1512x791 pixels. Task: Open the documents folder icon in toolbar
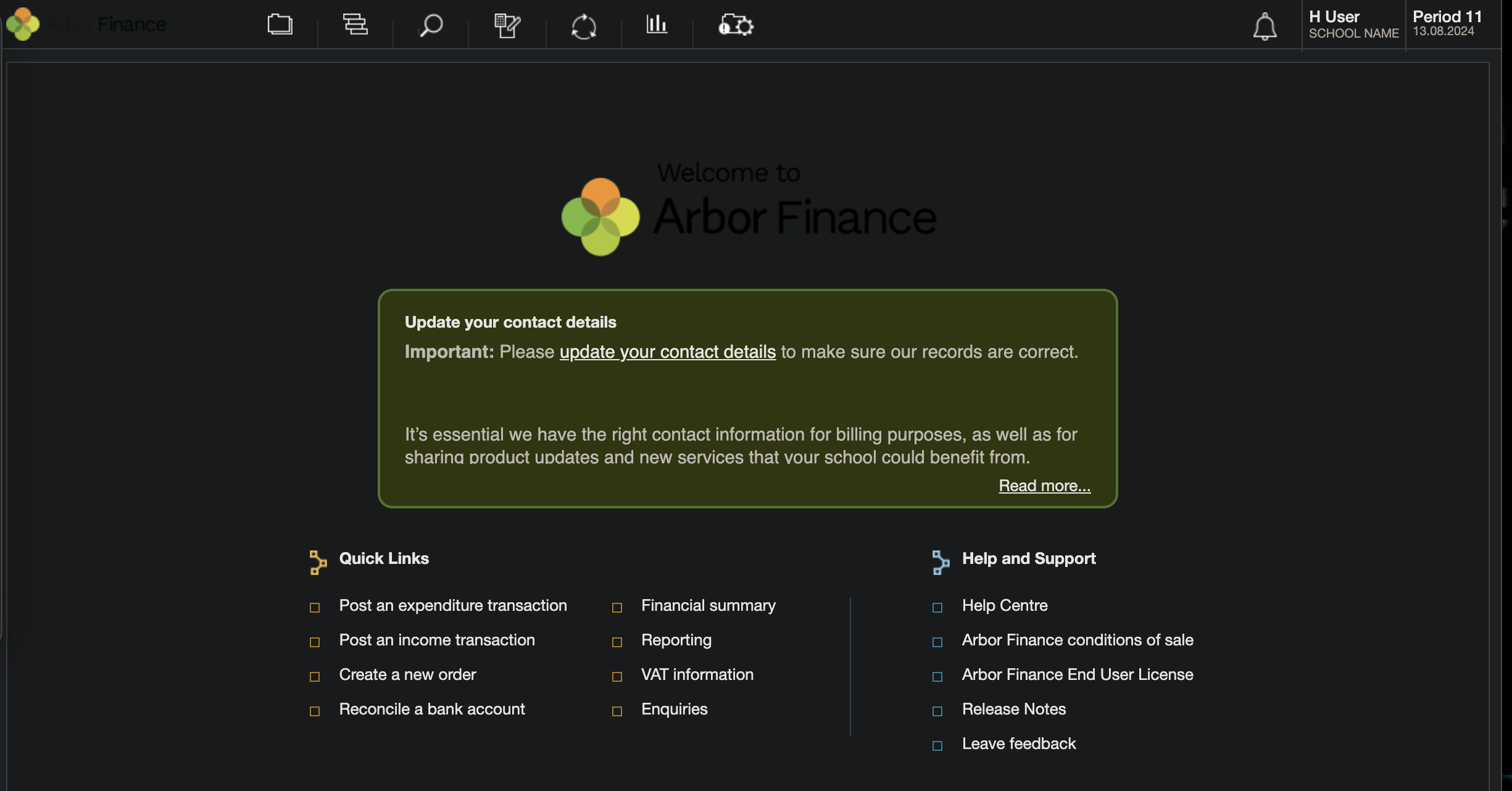coord(281,25)
